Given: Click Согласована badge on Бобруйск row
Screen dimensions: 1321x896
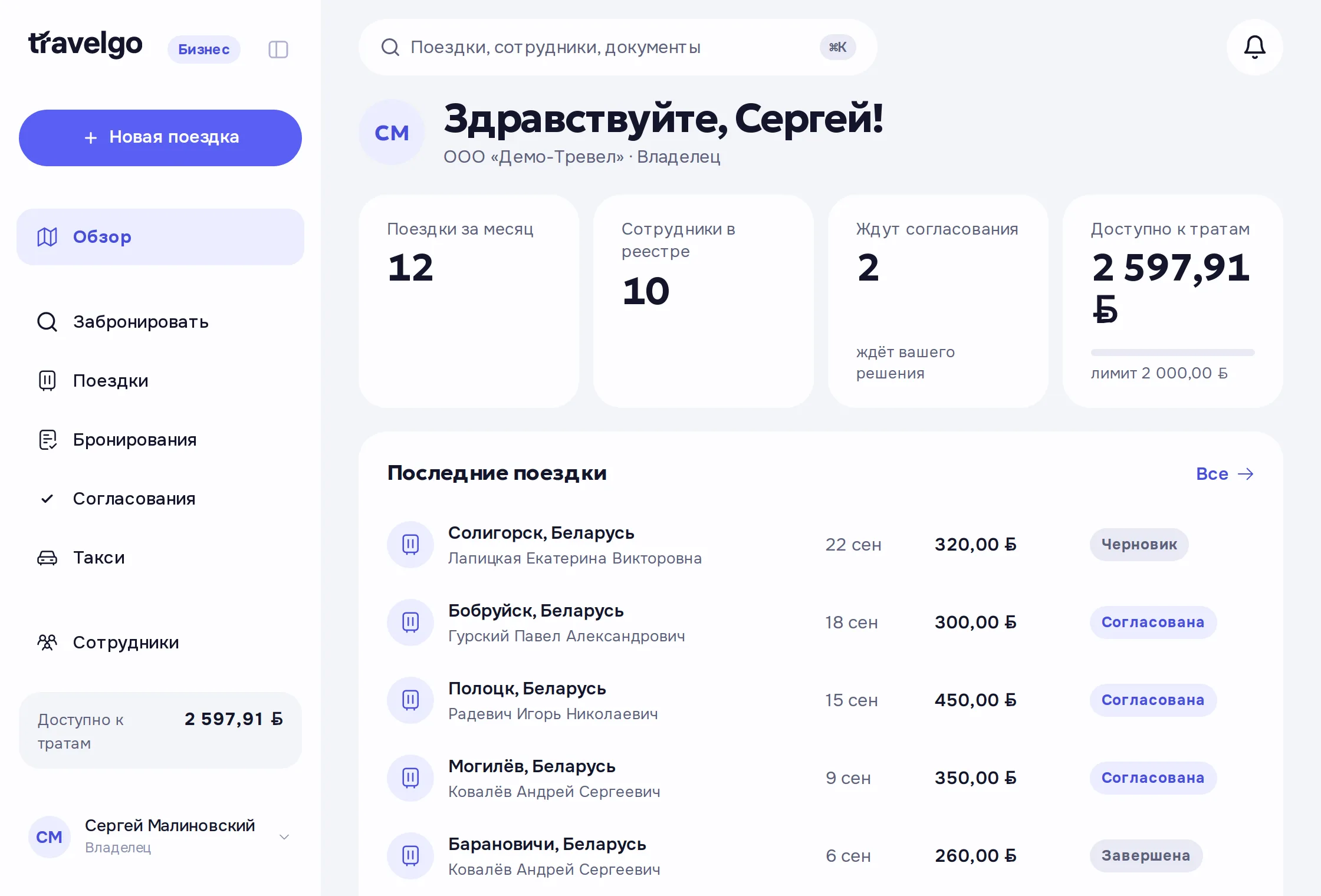Looking at the screenshot, I should point(1153,622).
